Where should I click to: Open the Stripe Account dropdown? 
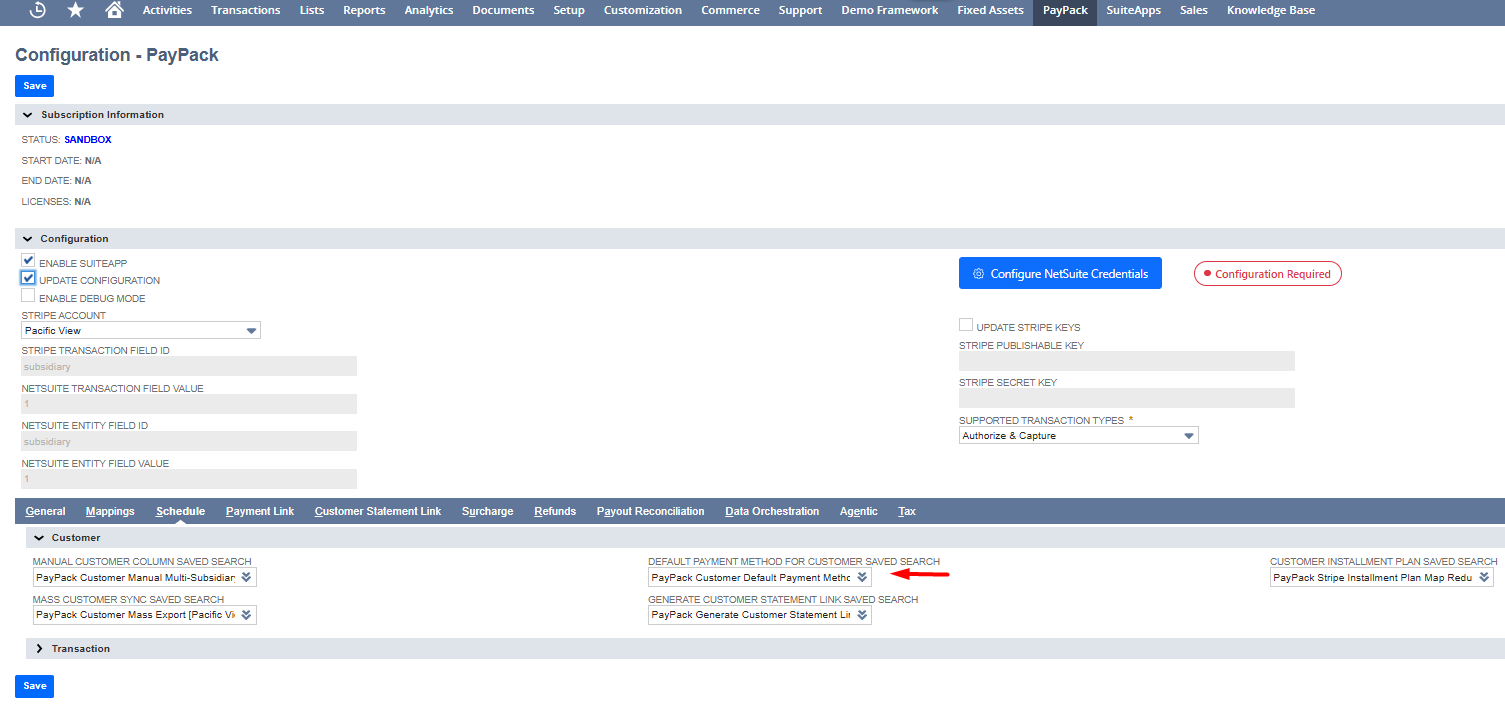(141, 330)
